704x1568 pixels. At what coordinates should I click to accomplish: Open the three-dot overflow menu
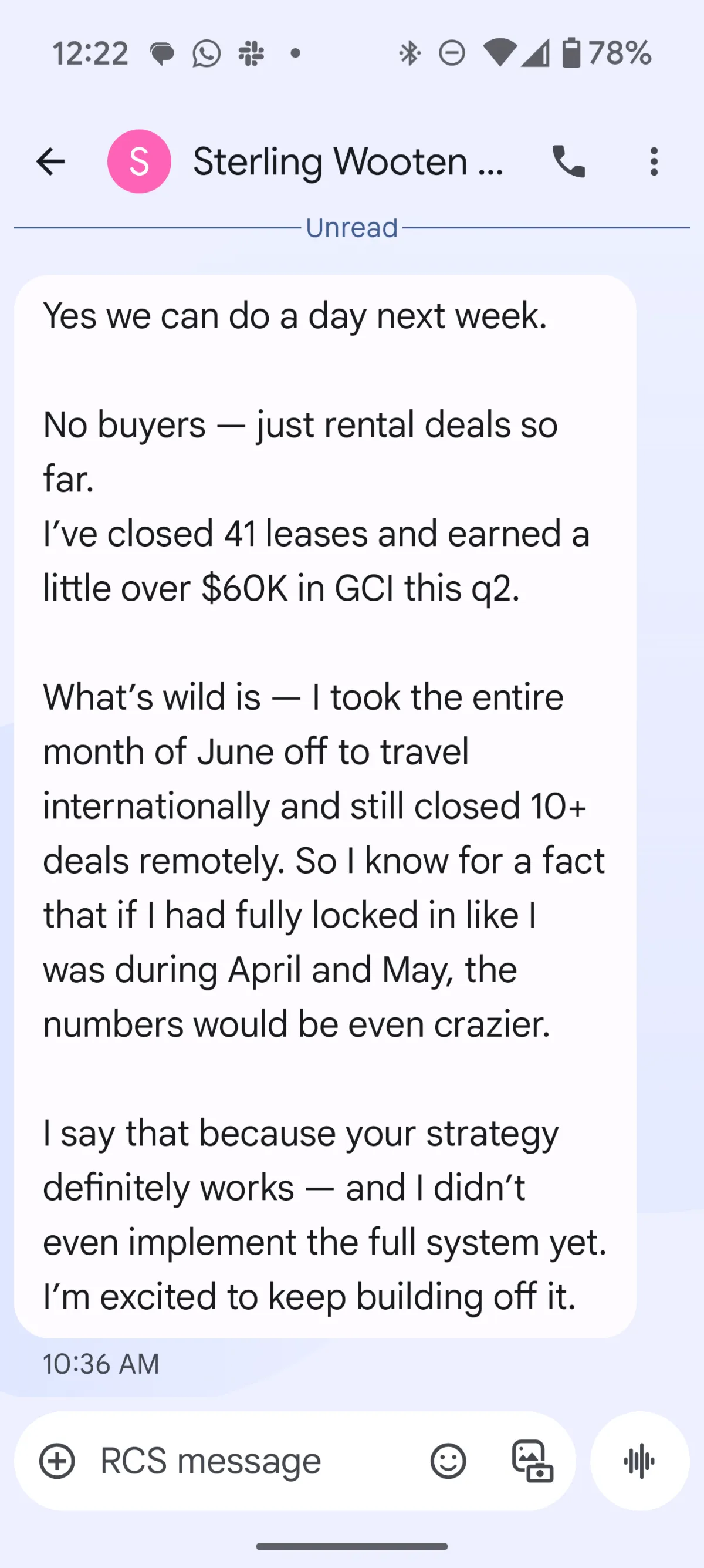pyautogui.click(x=654, y=162)
